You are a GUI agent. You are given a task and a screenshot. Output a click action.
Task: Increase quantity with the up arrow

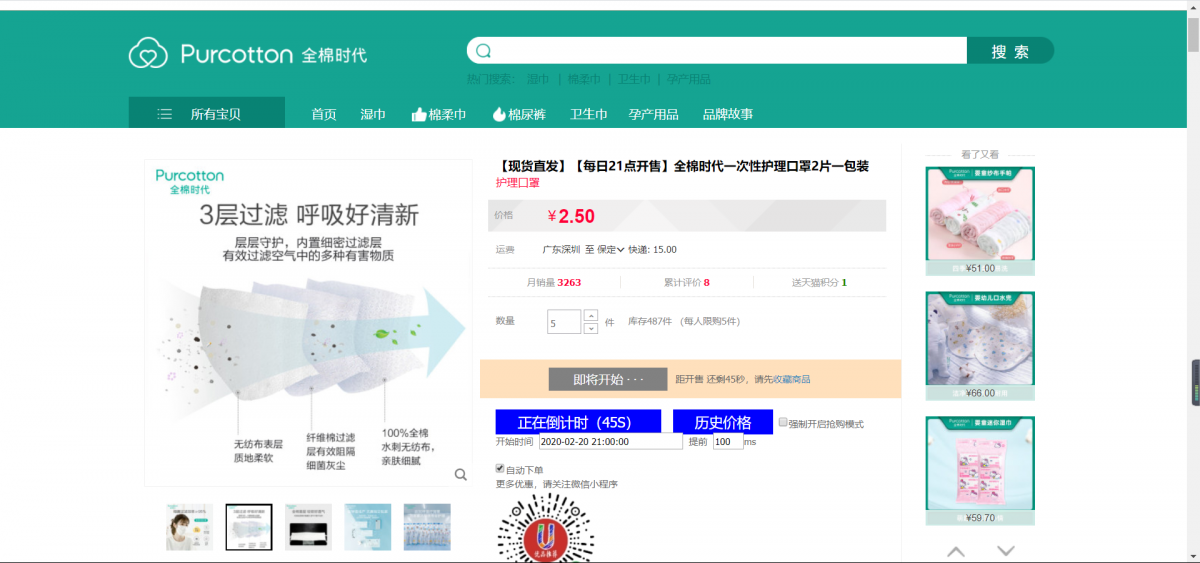(590, 315)
